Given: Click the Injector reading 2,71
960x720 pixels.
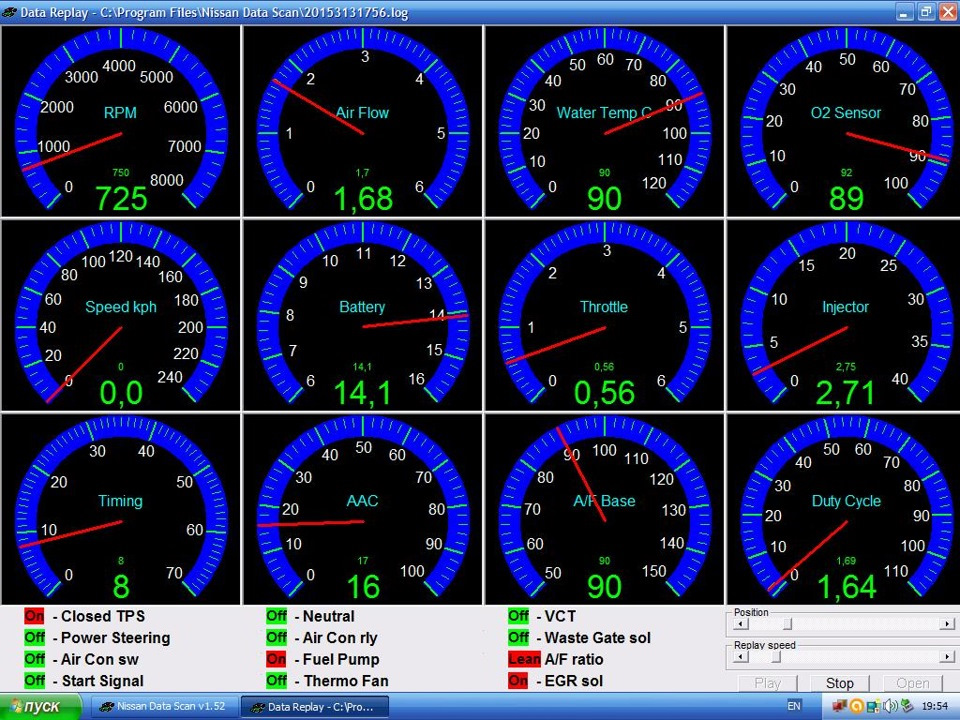Looking at the screenshot, I should coord(845,393).
